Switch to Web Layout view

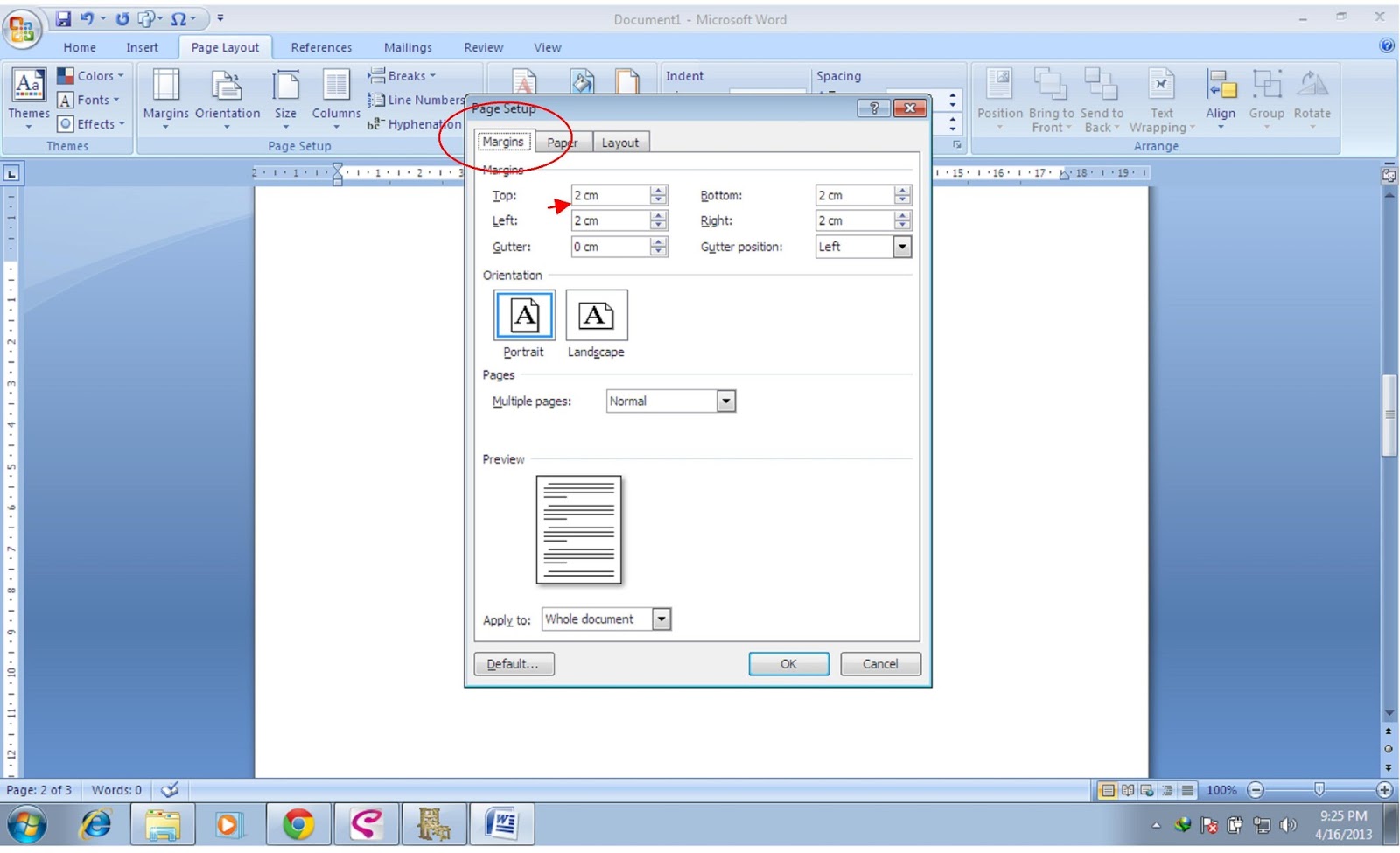click(x=1147, y=790)
